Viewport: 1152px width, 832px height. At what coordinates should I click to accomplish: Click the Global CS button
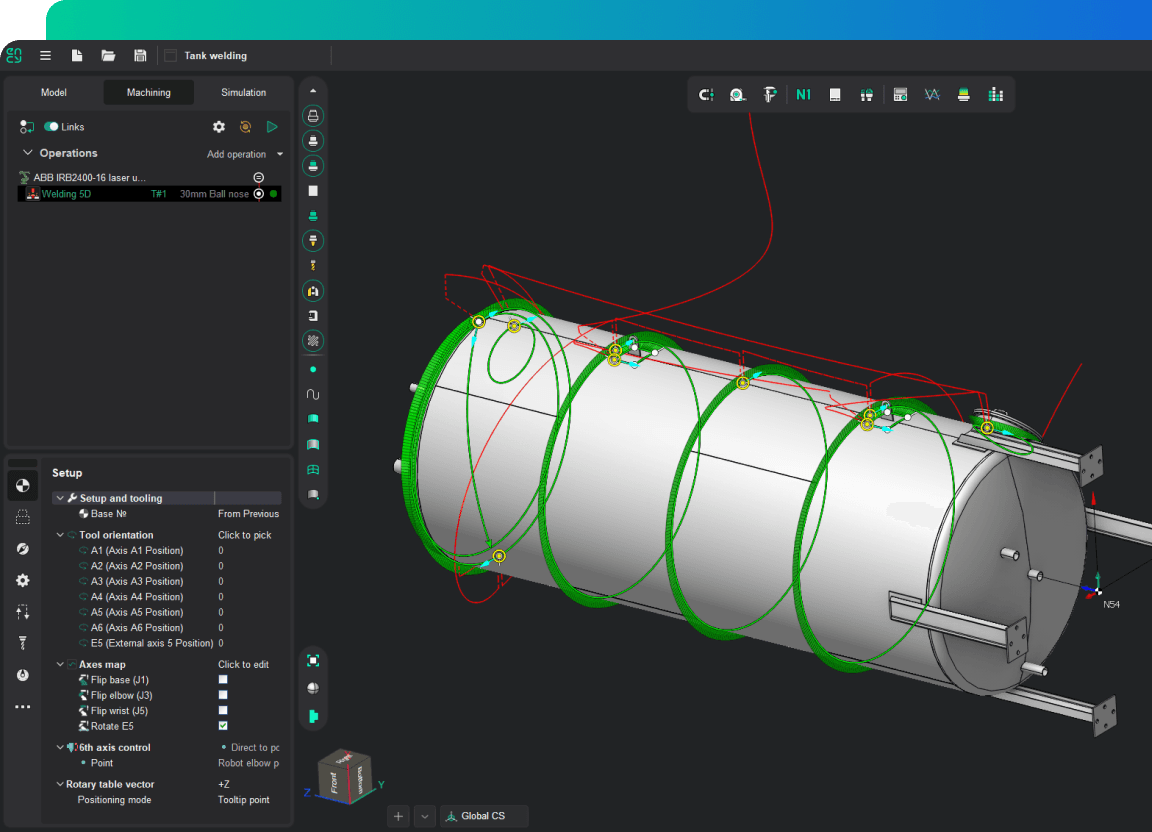(x=483, y=816)
